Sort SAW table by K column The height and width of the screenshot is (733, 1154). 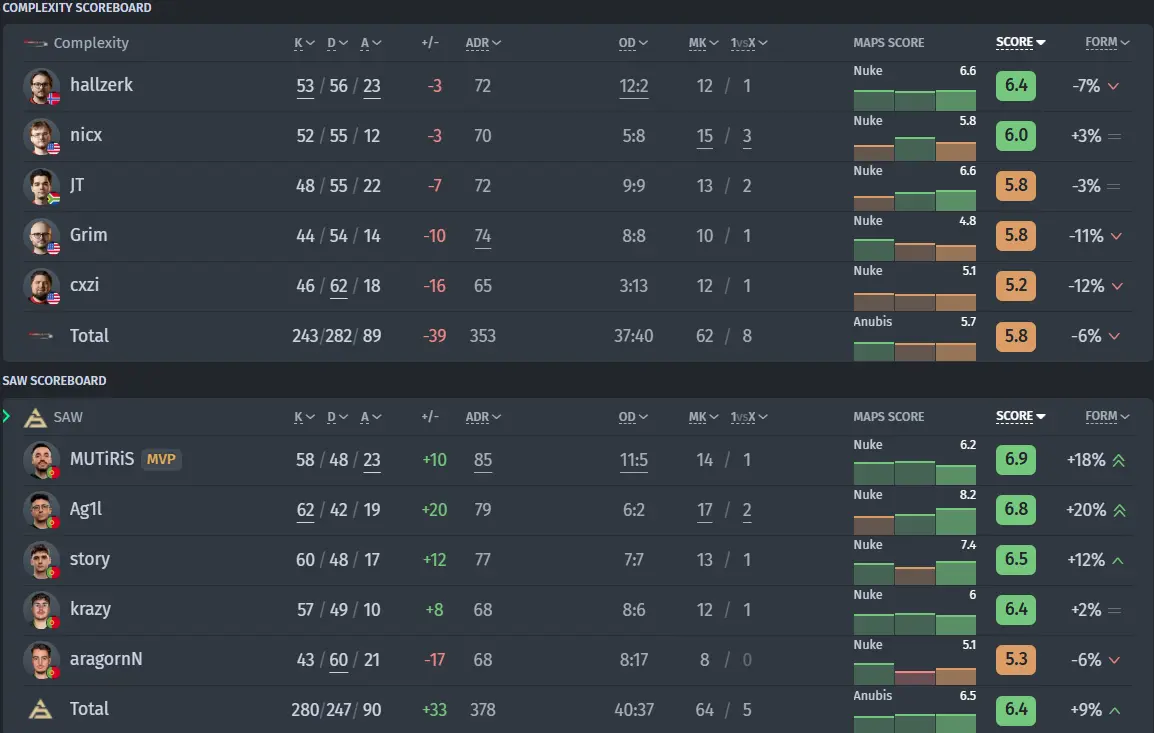pos(304,417)
